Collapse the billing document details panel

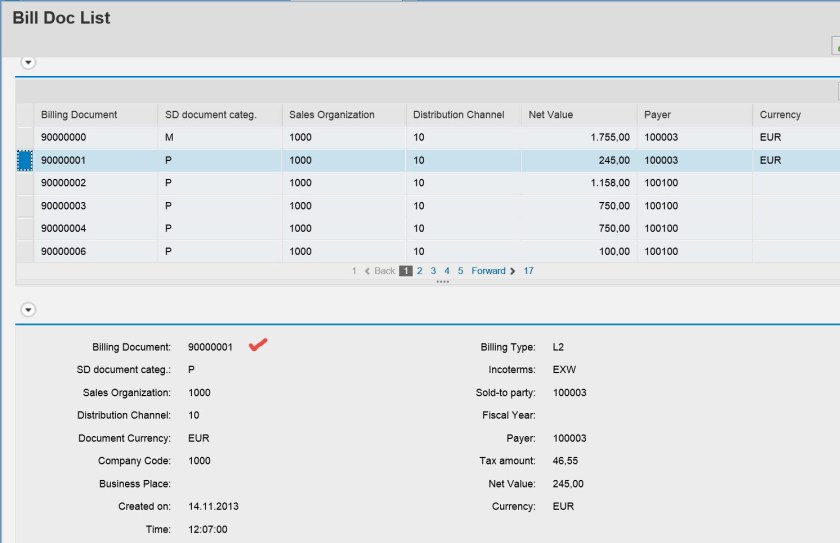coord(28,310)
